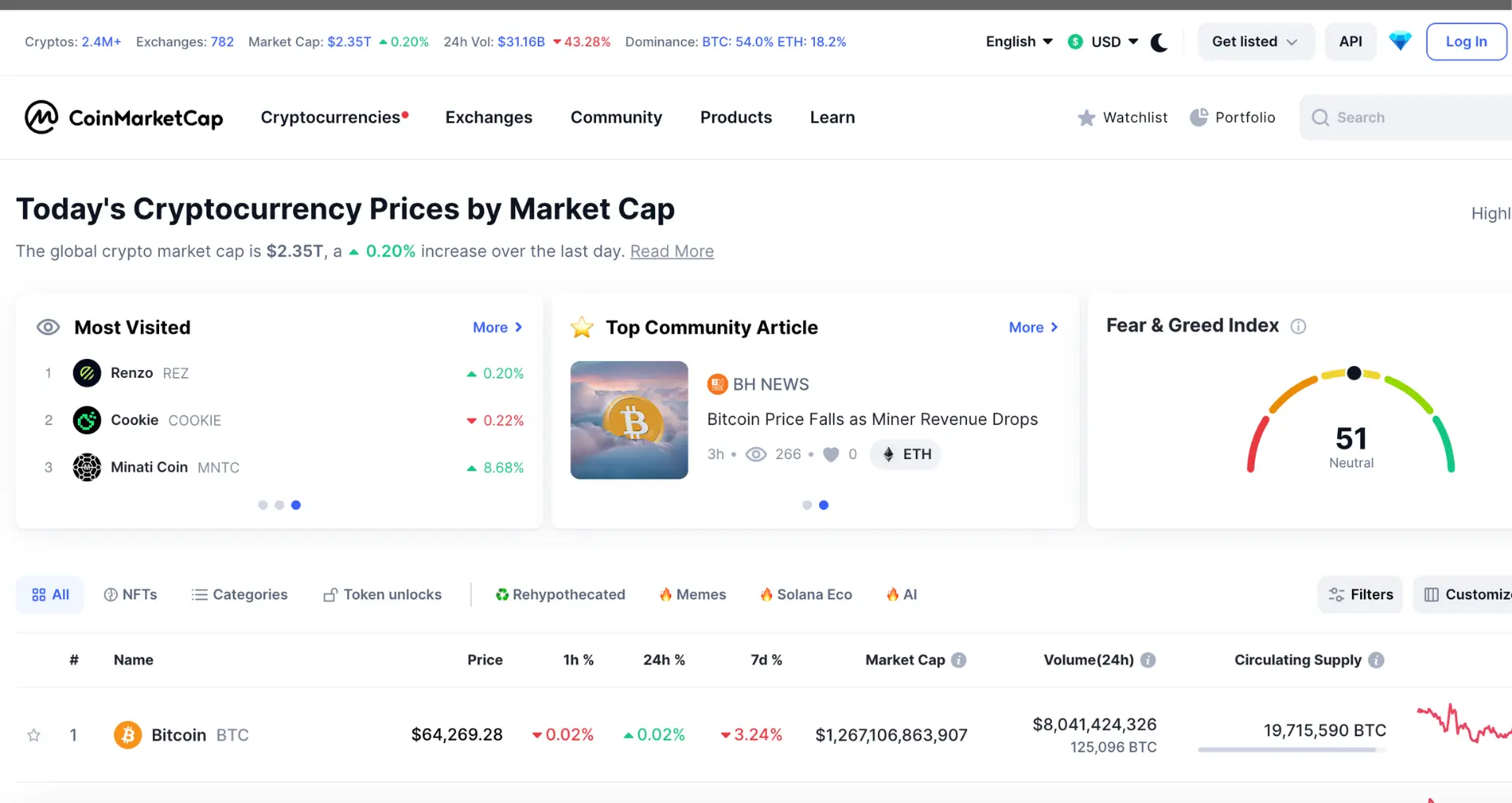Image resolution: width=1512 pixels, height=803 pixels.
Task: Click More in Most Visited card
Action: 497,327
